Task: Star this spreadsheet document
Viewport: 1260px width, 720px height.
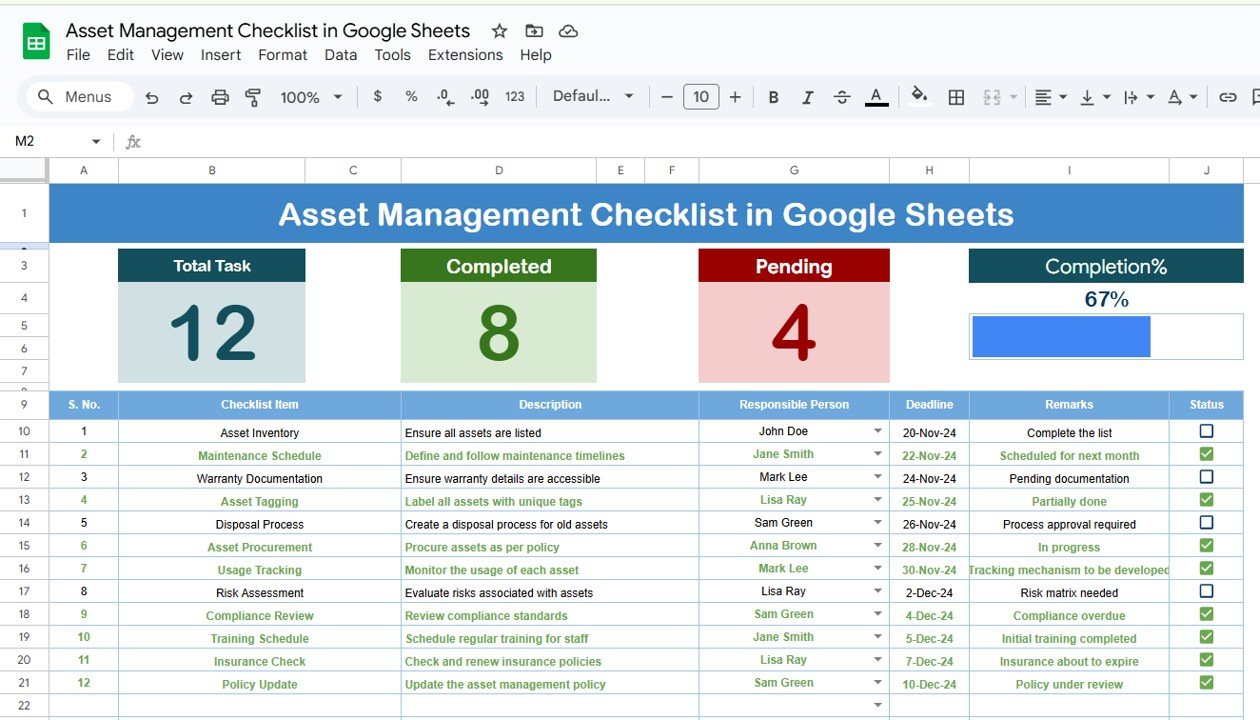Action: [x=499, y=31]
